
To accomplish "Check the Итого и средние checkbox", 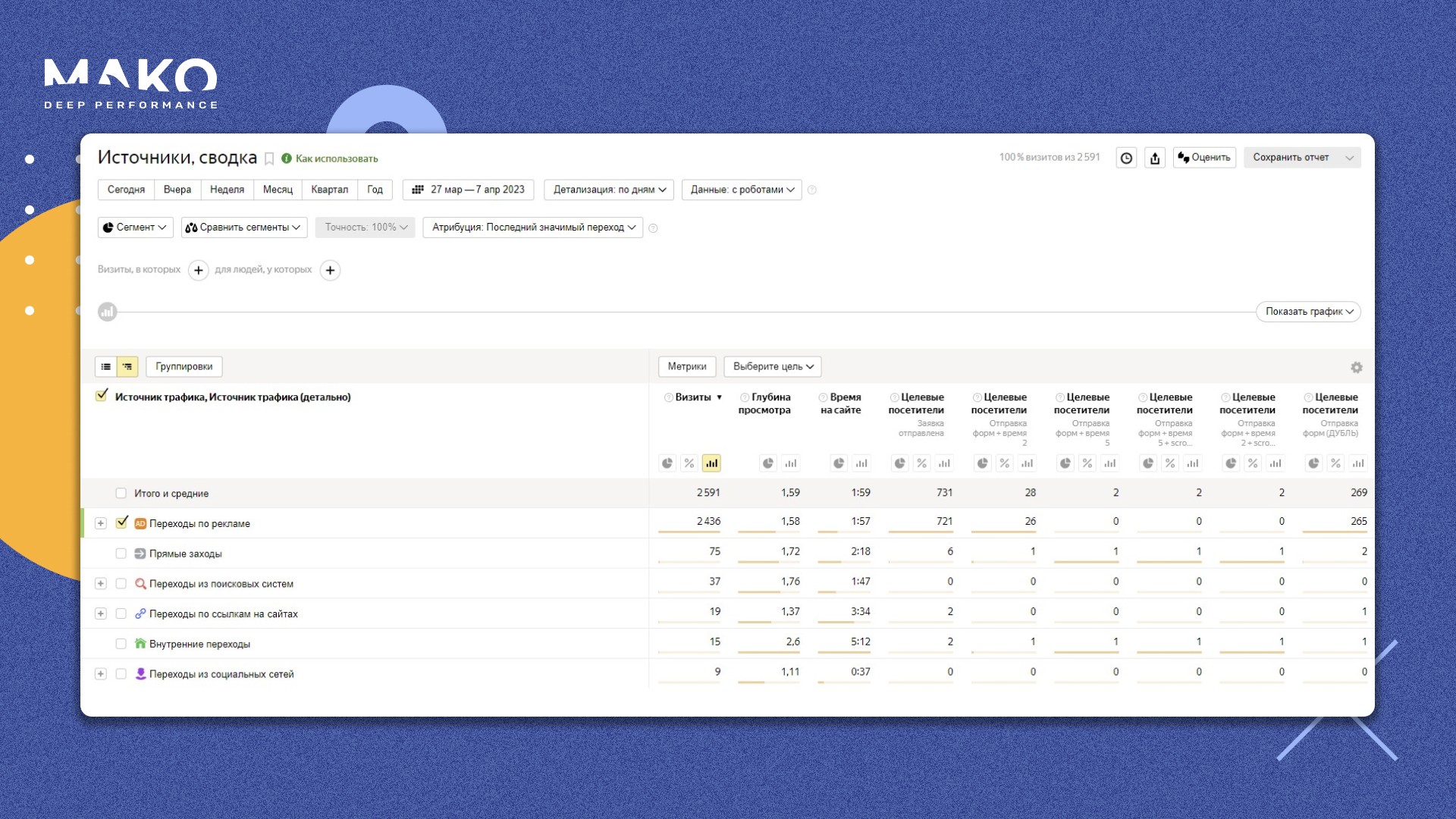I will [121, 493].
